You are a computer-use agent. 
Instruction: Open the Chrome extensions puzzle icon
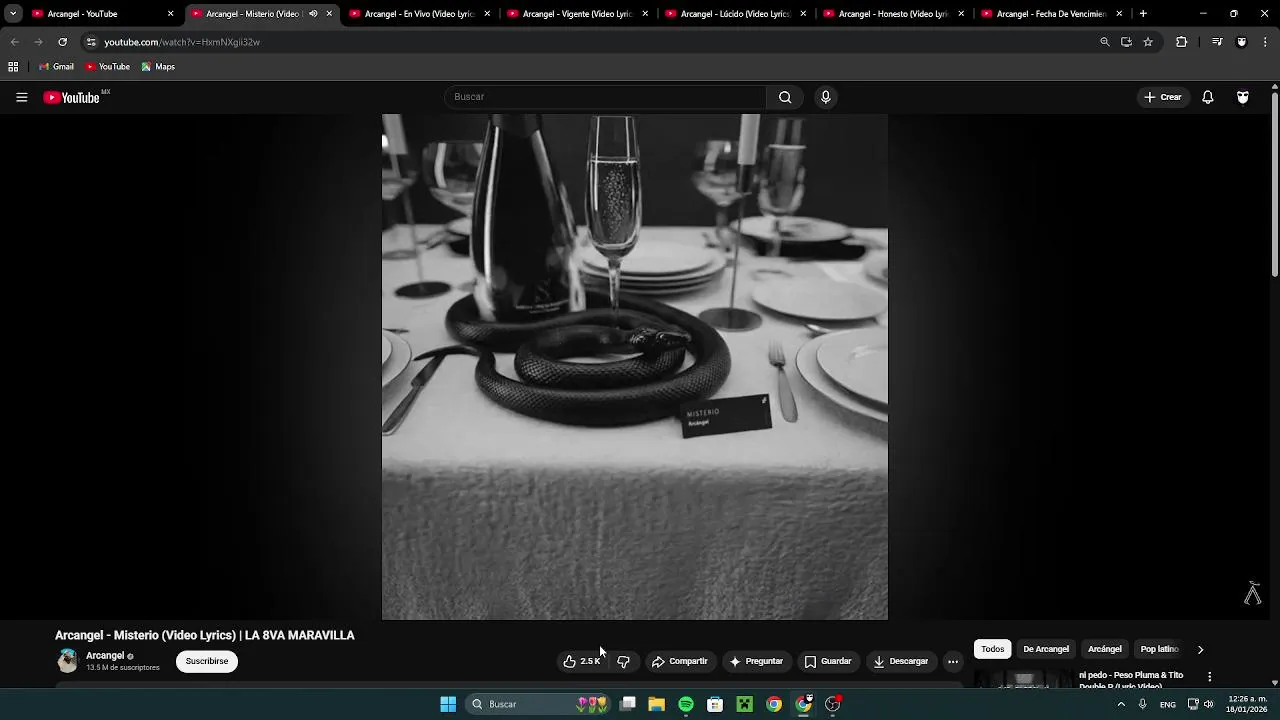coord(1181,42)
